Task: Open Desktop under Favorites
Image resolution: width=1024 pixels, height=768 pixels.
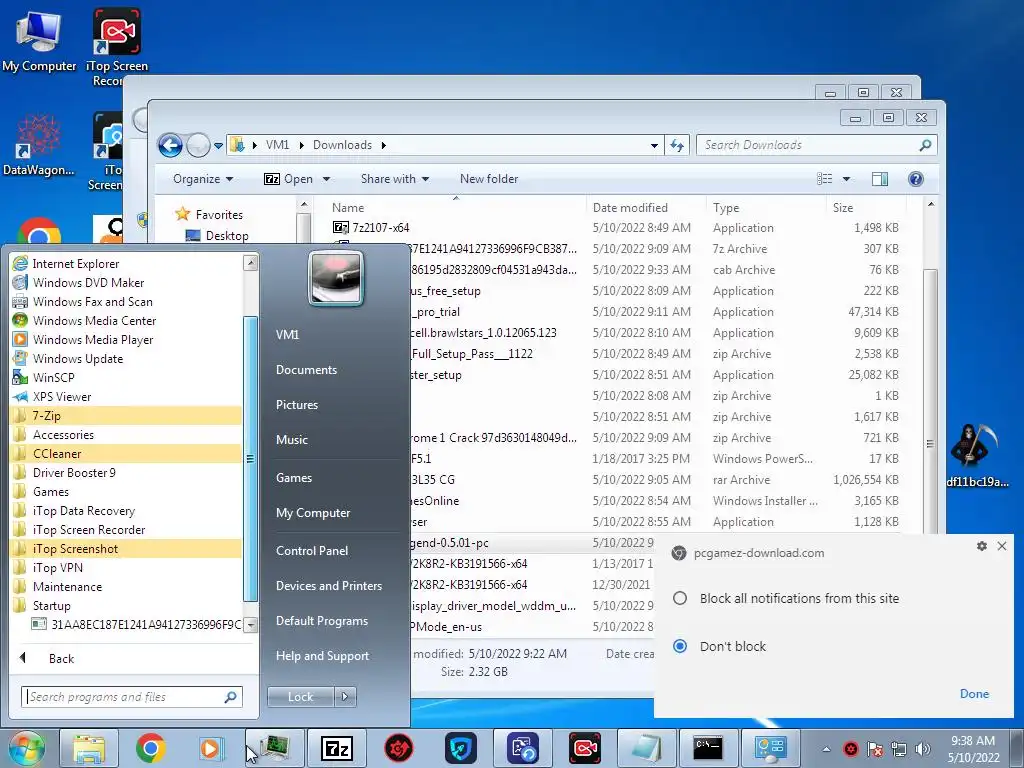Action: 227,236
